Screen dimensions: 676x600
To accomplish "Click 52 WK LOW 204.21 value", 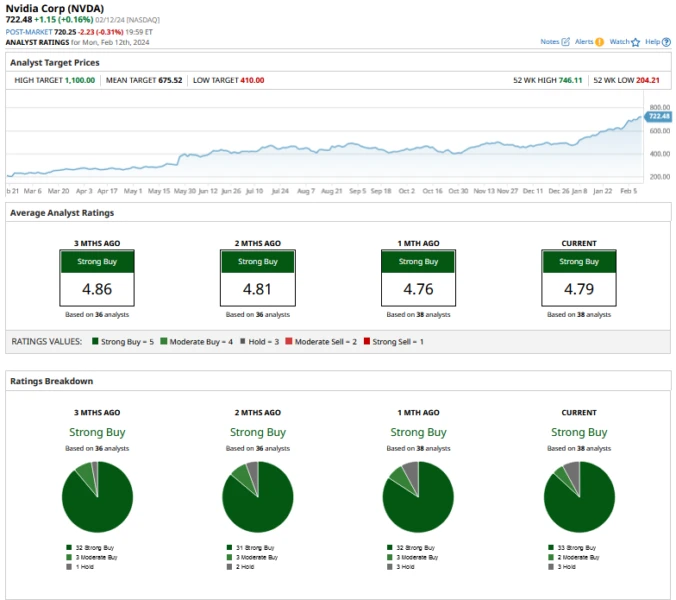I will (x=648, y=80).
